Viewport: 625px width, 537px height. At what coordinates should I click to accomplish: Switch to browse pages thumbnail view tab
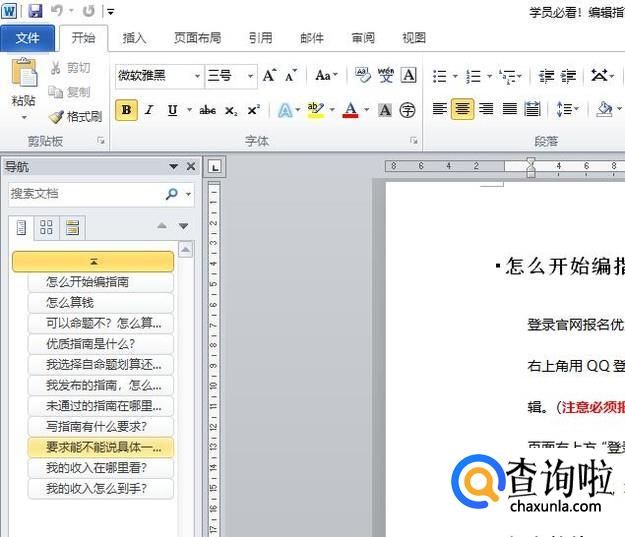point(46,227)
